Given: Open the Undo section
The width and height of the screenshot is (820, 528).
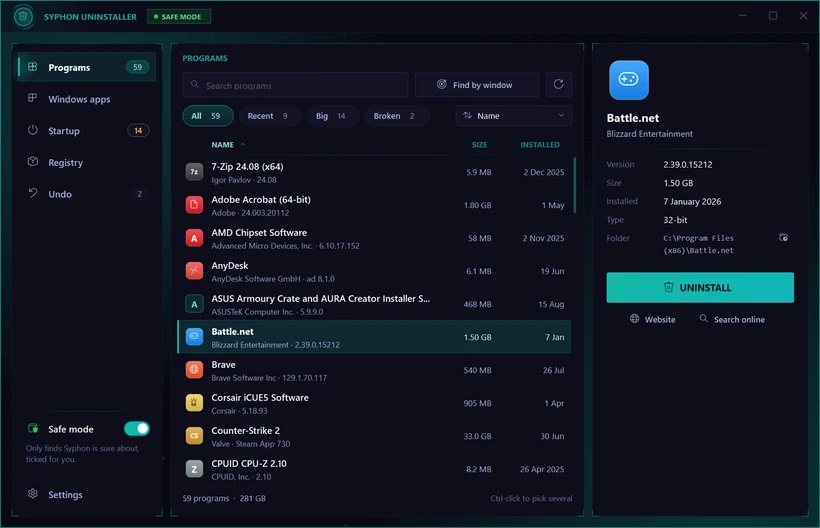Looking at the screenshot, I should [87, 194].
